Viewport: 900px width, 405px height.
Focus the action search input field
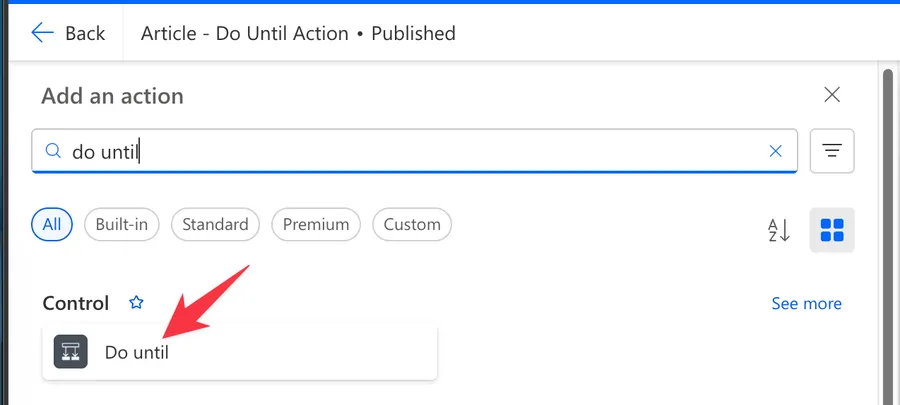(400, 151)
